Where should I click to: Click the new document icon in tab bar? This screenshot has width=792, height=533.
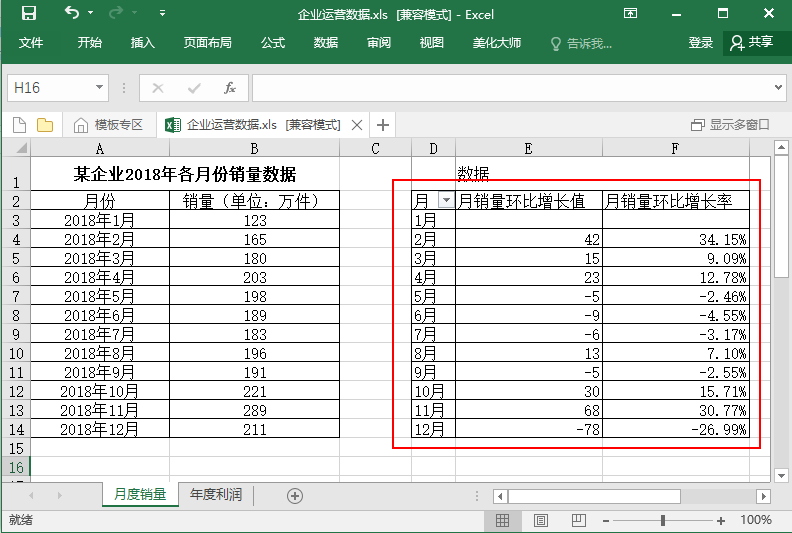(x=19, y=125)
